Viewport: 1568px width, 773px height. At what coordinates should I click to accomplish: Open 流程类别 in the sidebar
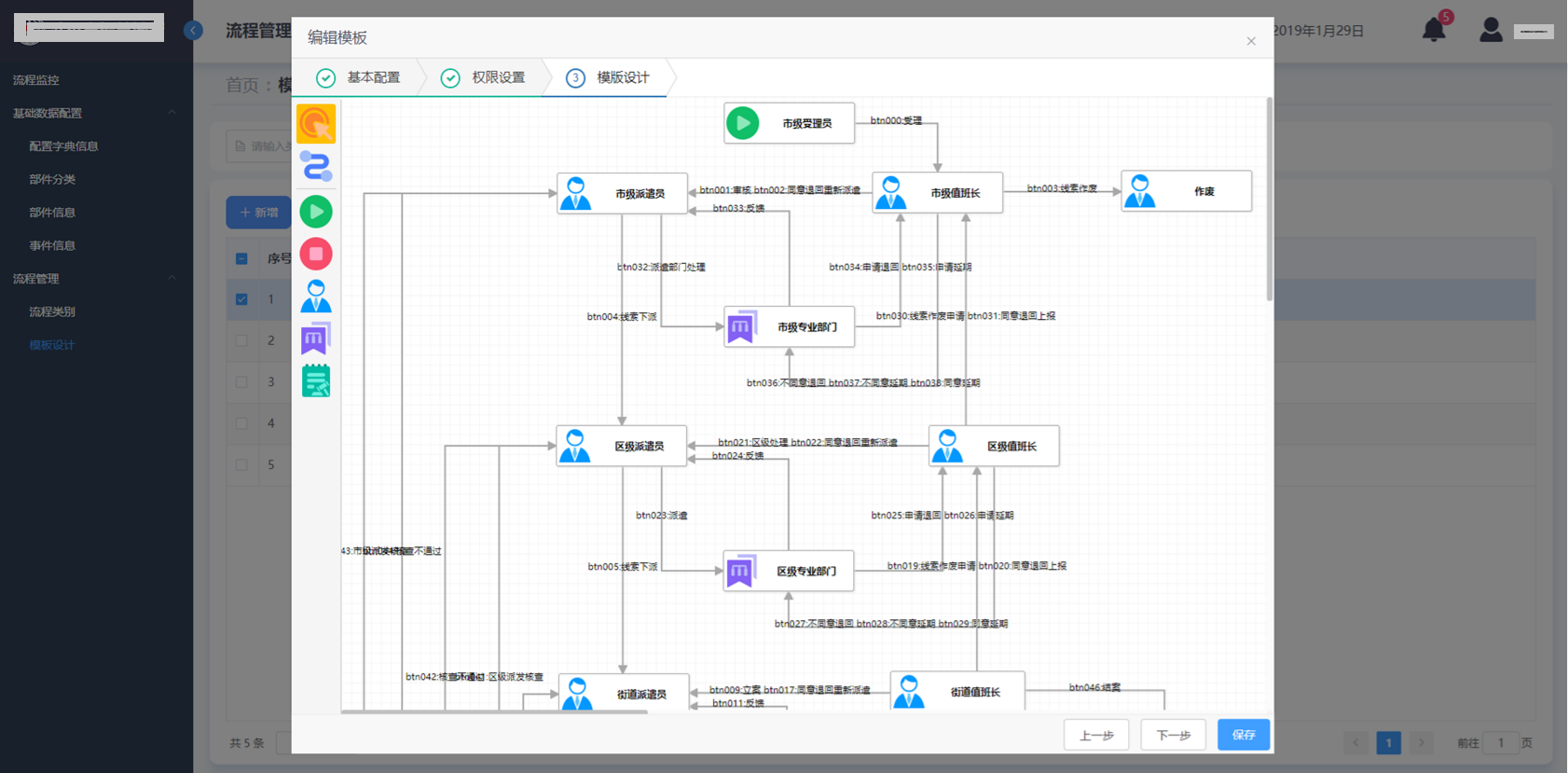coord(52,311)
